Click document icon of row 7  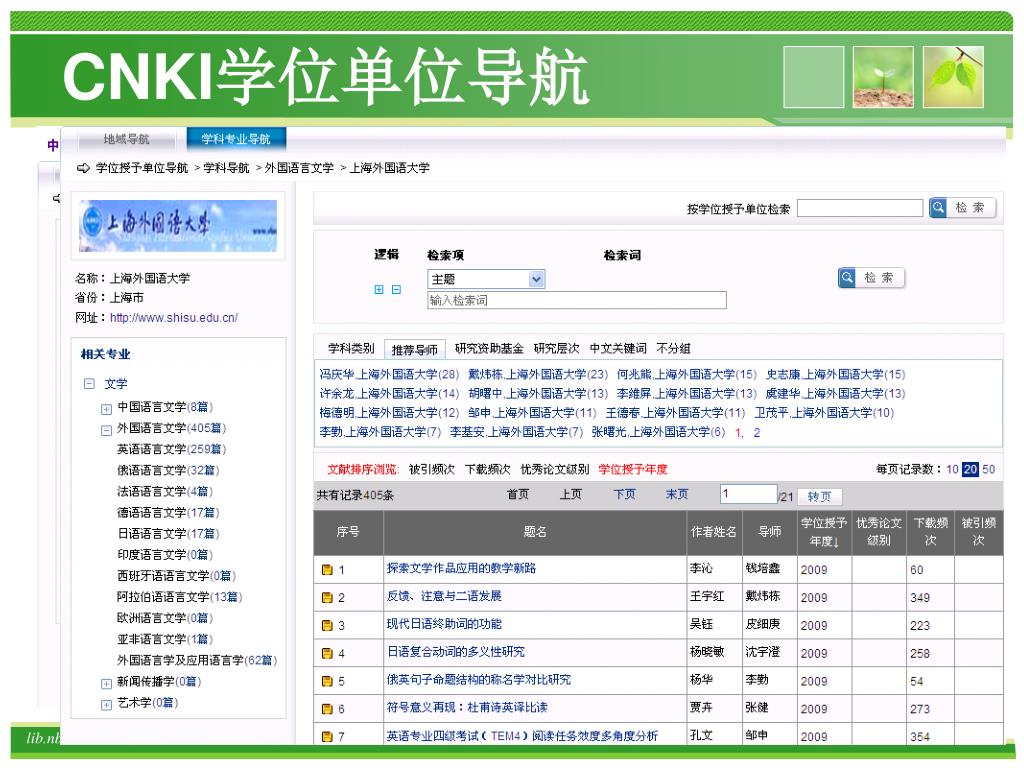click(x=327, y=737)
